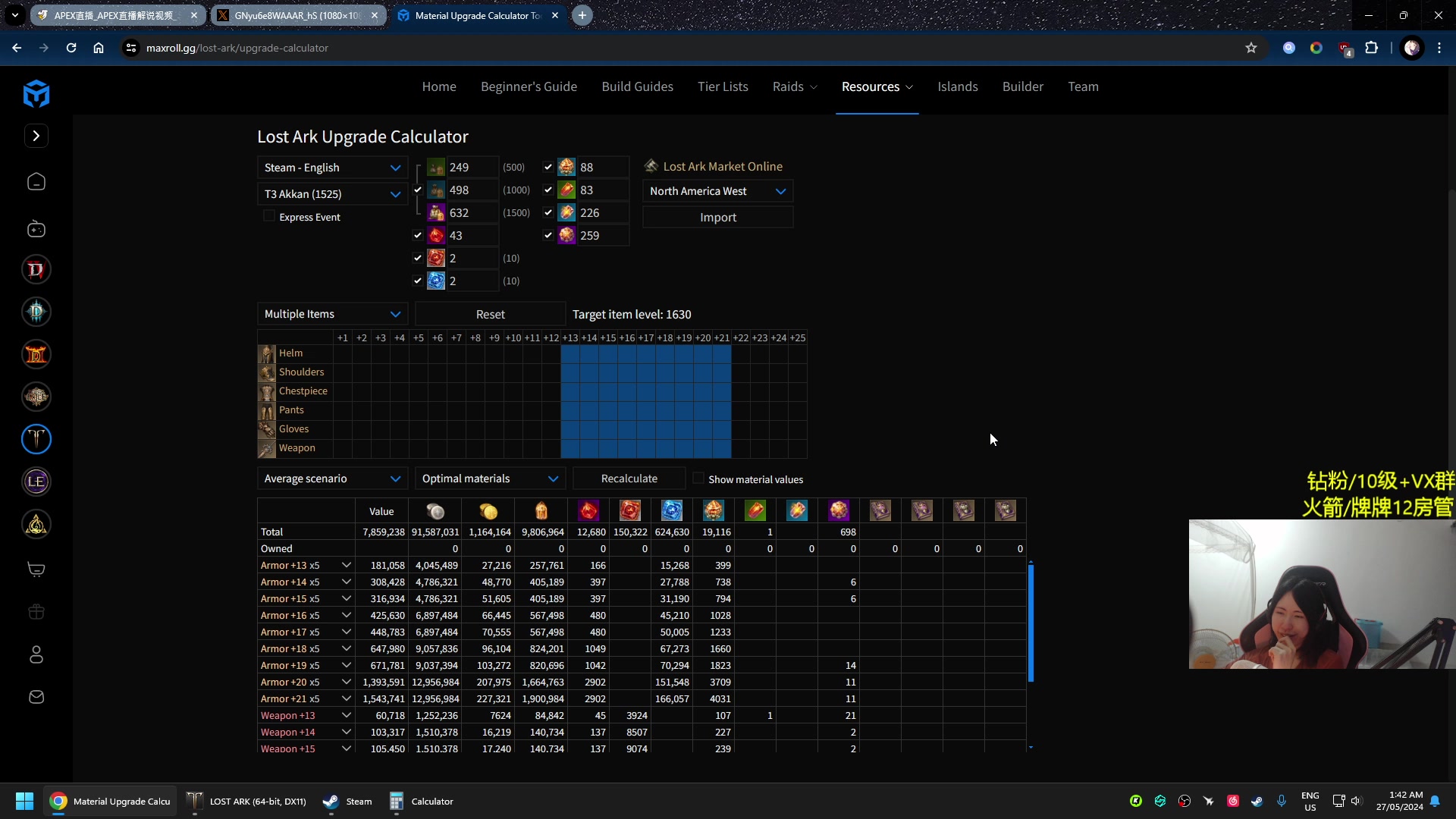Click the Shards icon column header
The height and width of the screenshot is (819, 1456).
[x=542, y=511]
